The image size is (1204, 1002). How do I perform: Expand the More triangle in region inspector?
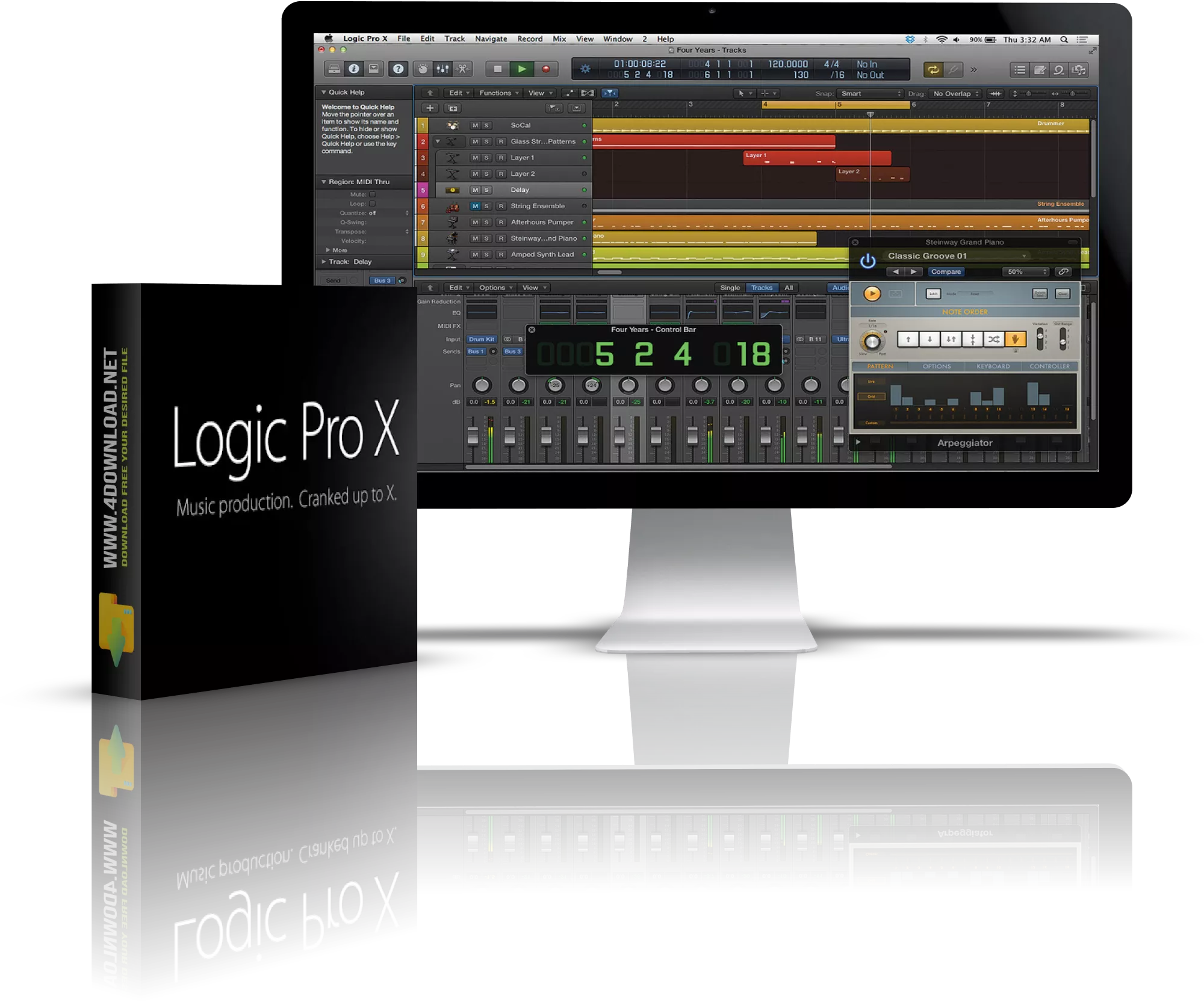(x=328, y=250)
